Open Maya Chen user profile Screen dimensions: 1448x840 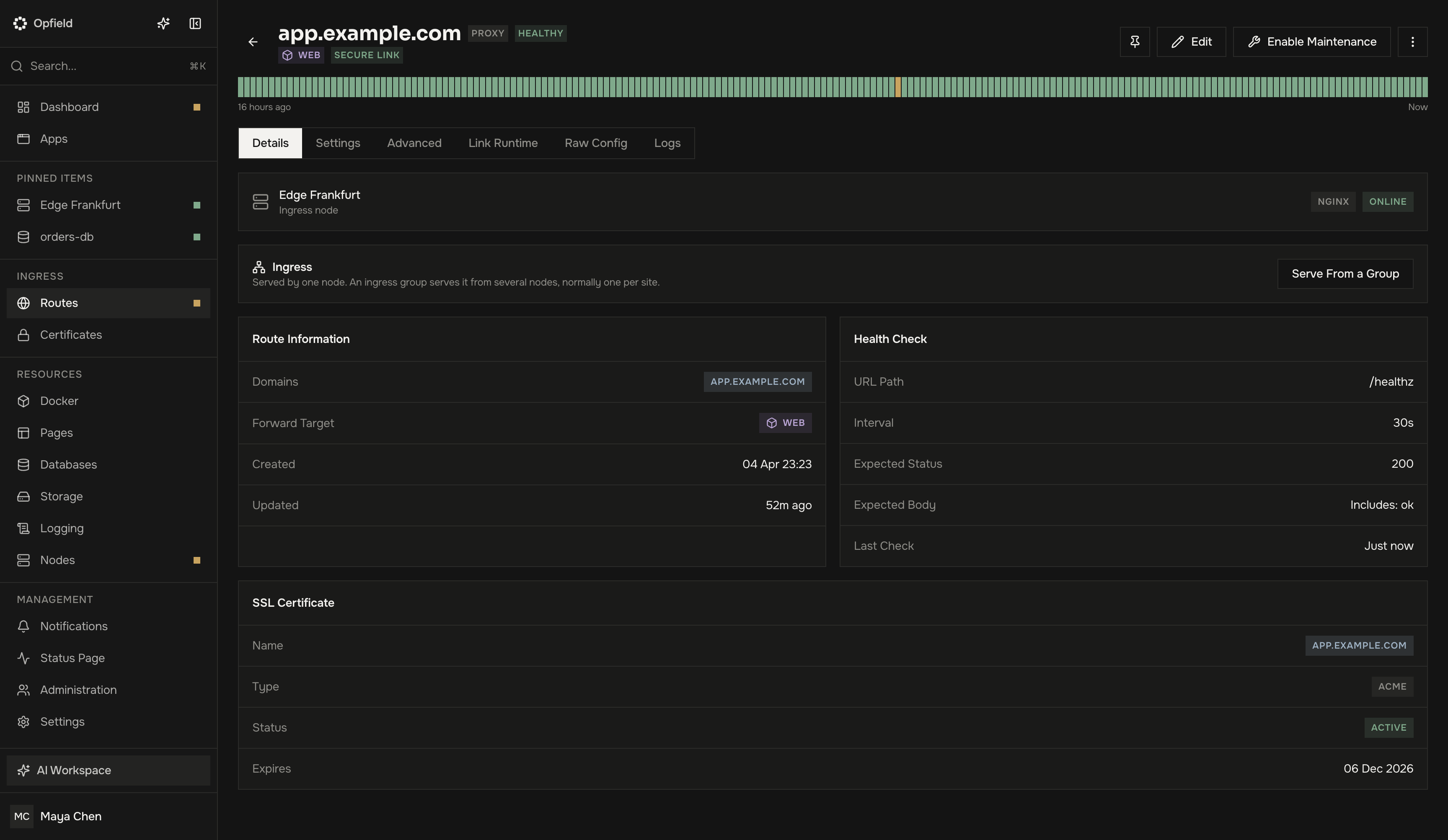tap(109, 817)
